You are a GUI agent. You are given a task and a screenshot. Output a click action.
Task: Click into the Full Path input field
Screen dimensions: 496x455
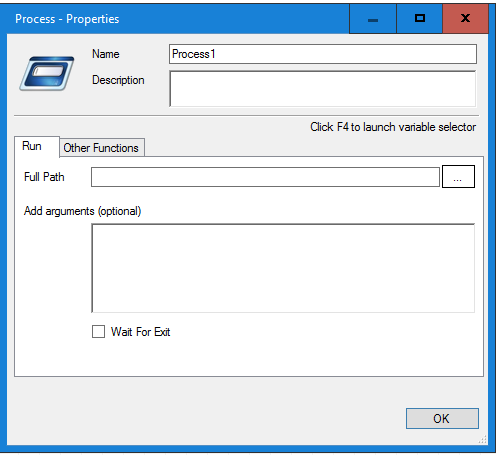[265, 177]
